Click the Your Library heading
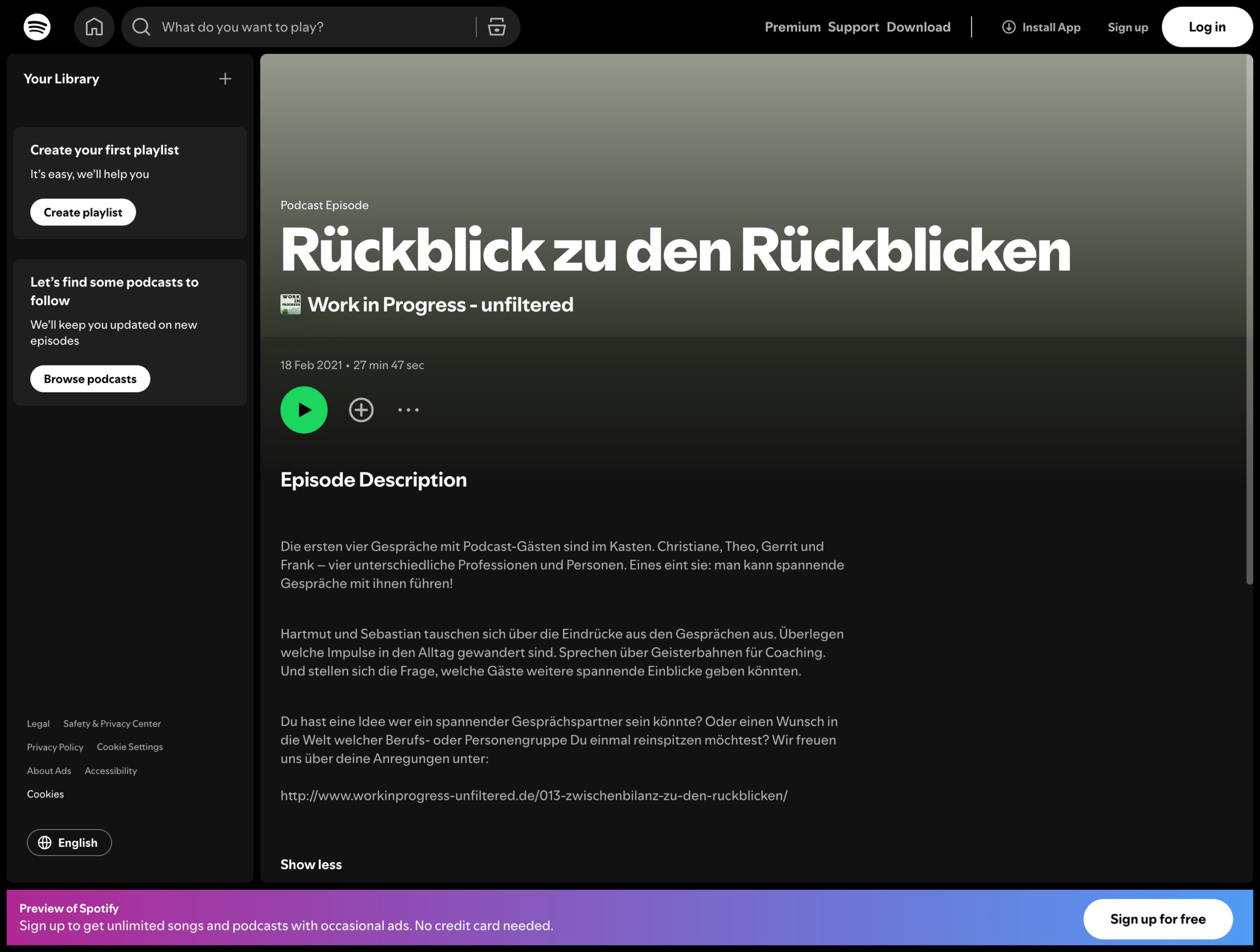Viewport: 1260px width, 952px height. point(62,79)
